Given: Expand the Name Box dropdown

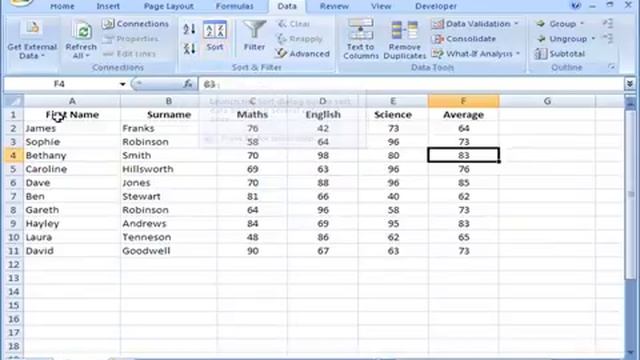Looking at the screenshot, I should coord(122,84).
